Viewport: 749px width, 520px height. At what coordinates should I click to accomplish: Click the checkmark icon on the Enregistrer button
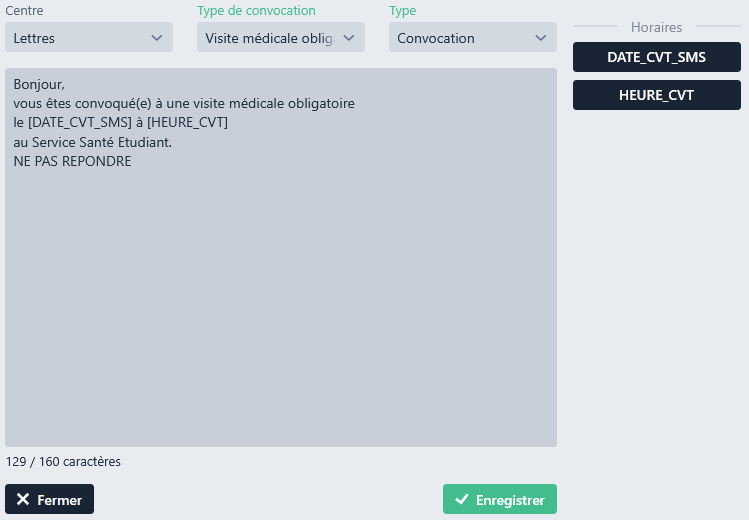(461, 500)
